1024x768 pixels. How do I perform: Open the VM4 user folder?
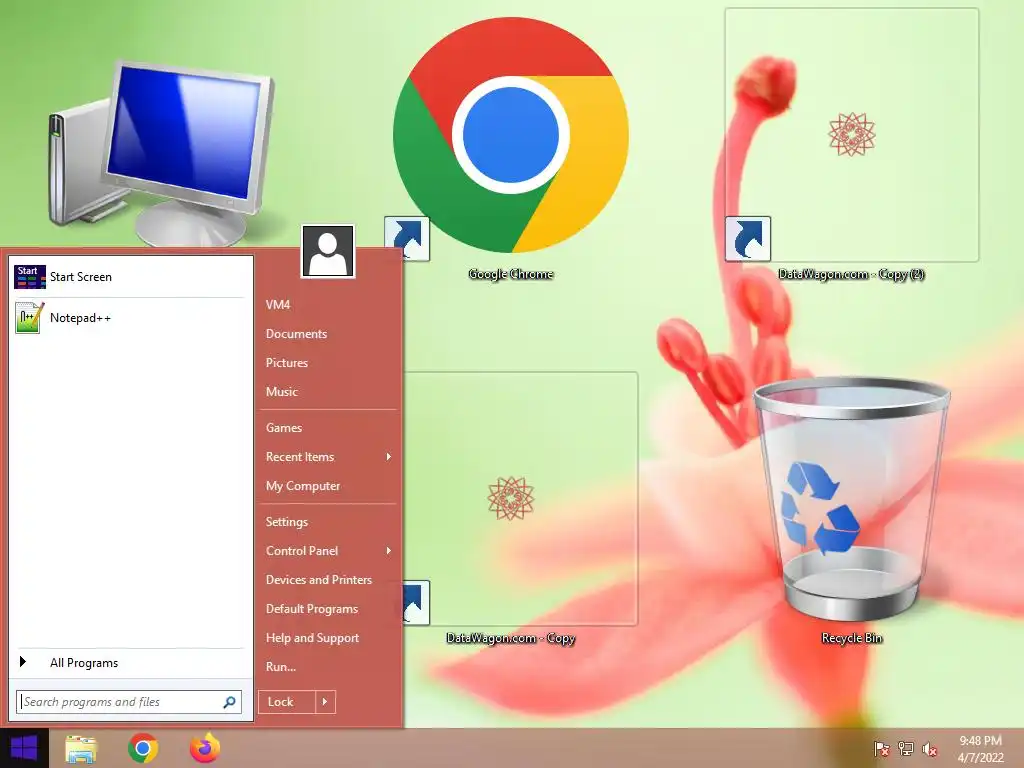pos(278,305)
